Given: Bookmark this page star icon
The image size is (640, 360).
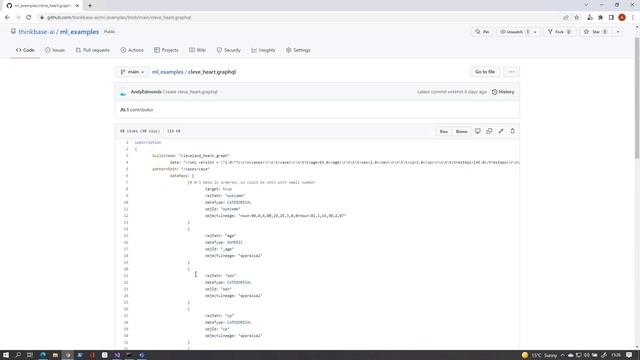Looking at the screenshot, I should (x=577, y=18).
